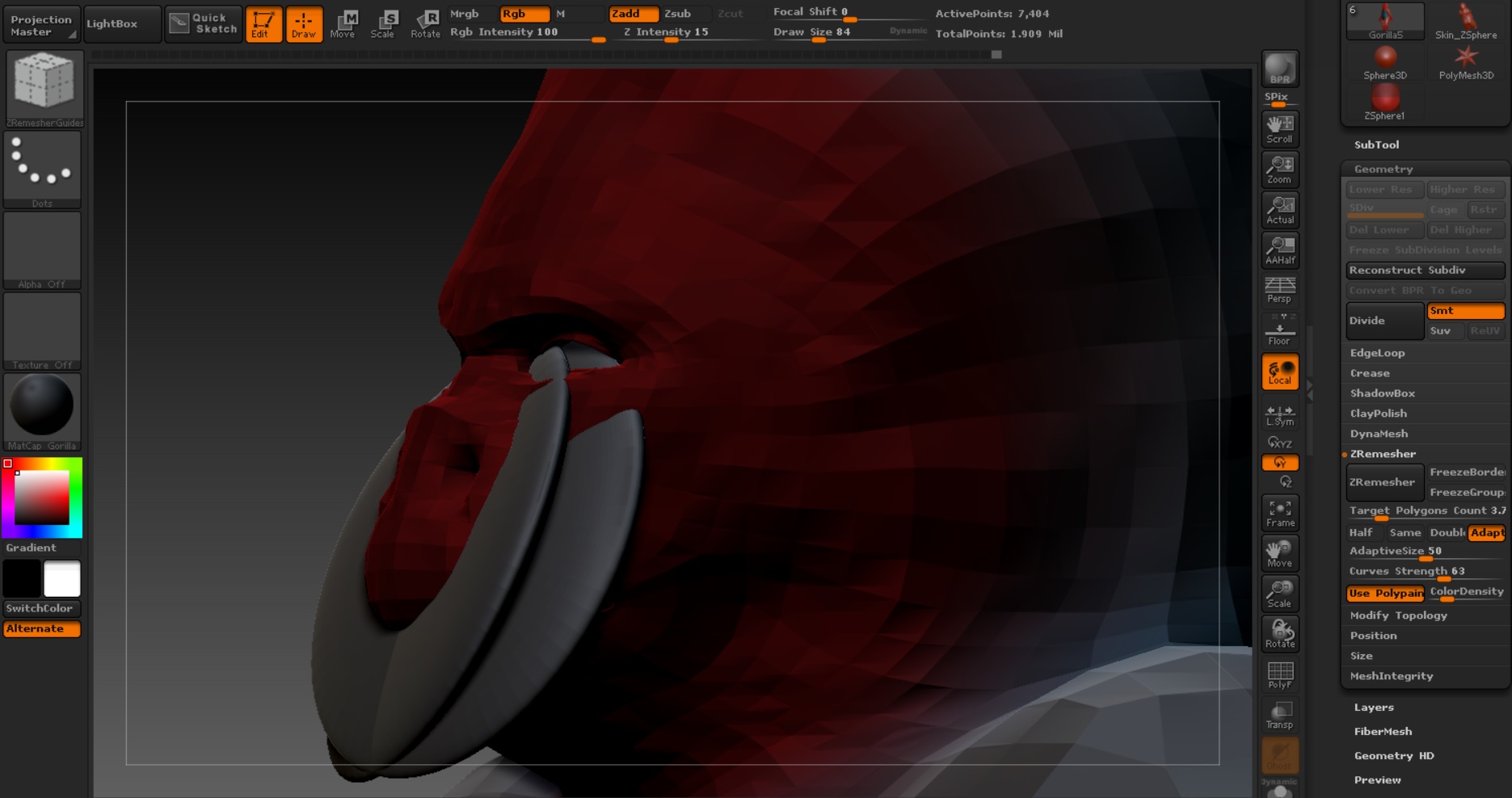Open Quick Sketch
The height and width of the screenshot is (798, 1512).
coord(204,23)
